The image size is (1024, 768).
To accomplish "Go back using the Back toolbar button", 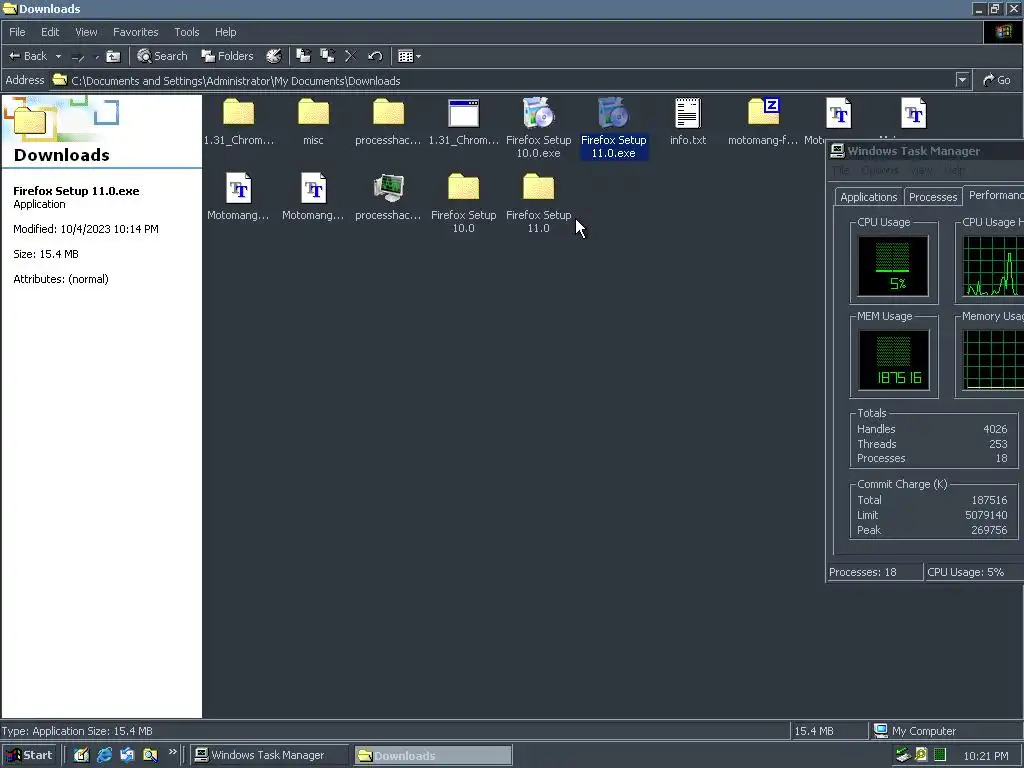I will (27, 56).
